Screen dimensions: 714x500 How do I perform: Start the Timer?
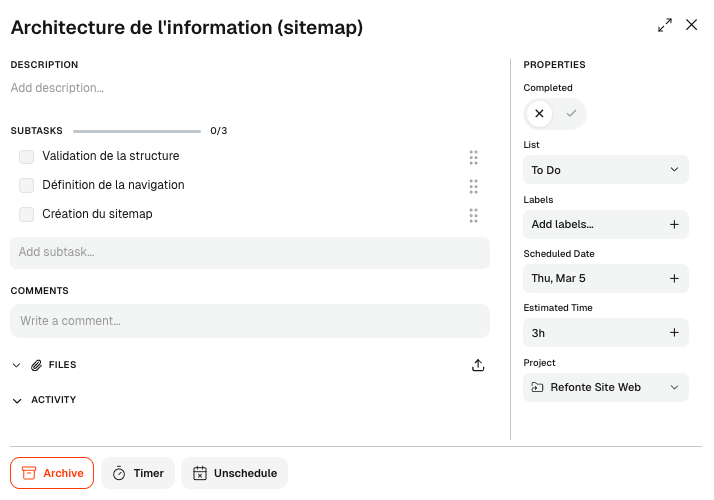pyautogui.click(x=138, y=473)
